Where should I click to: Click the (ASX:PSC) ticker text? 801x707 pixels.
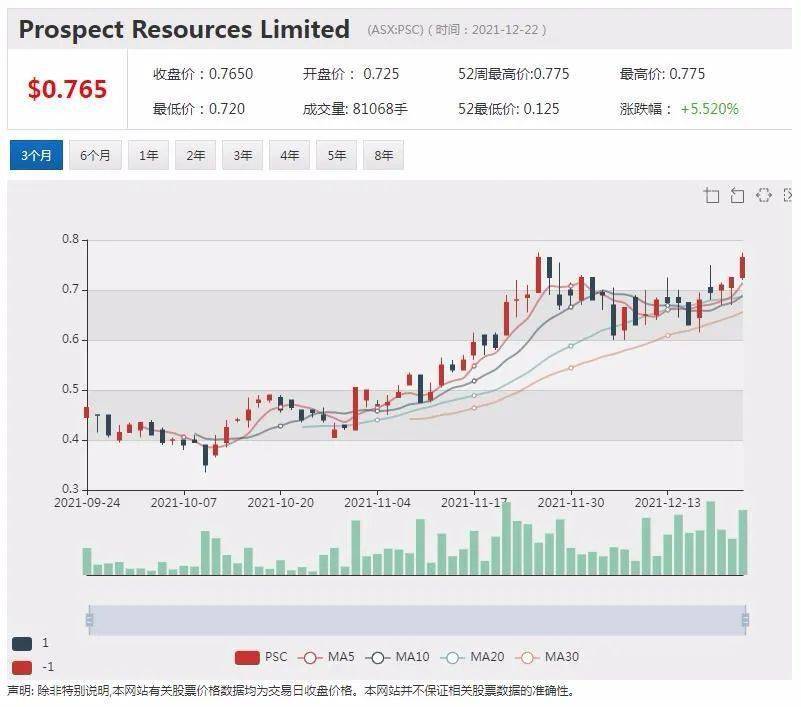point(395,30)
